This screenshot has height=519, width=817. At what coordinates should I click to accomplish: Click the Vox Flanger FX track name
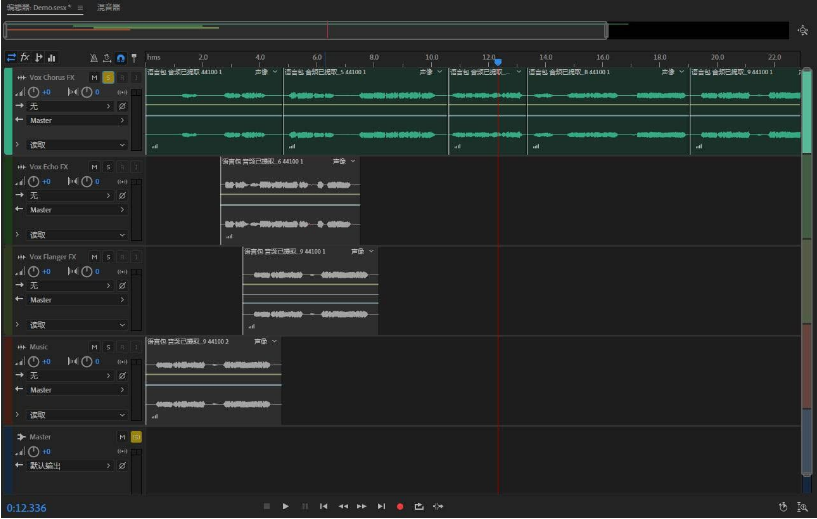pyautogui.click(x=53, y=257)
